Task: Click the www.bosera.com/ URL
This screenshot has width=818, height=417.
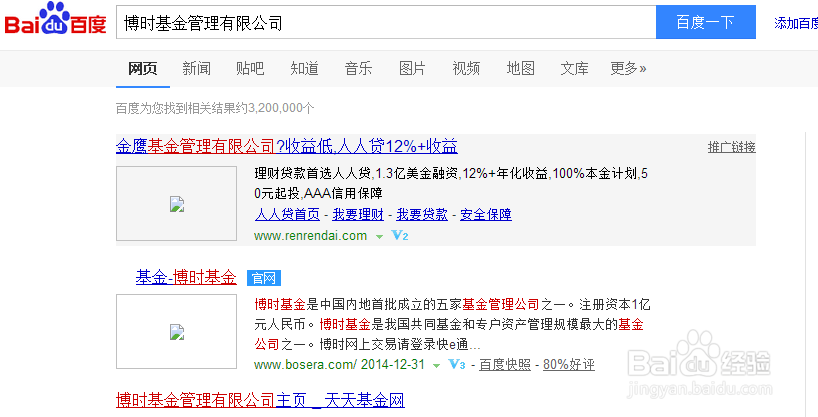Action: pos(306,364)
